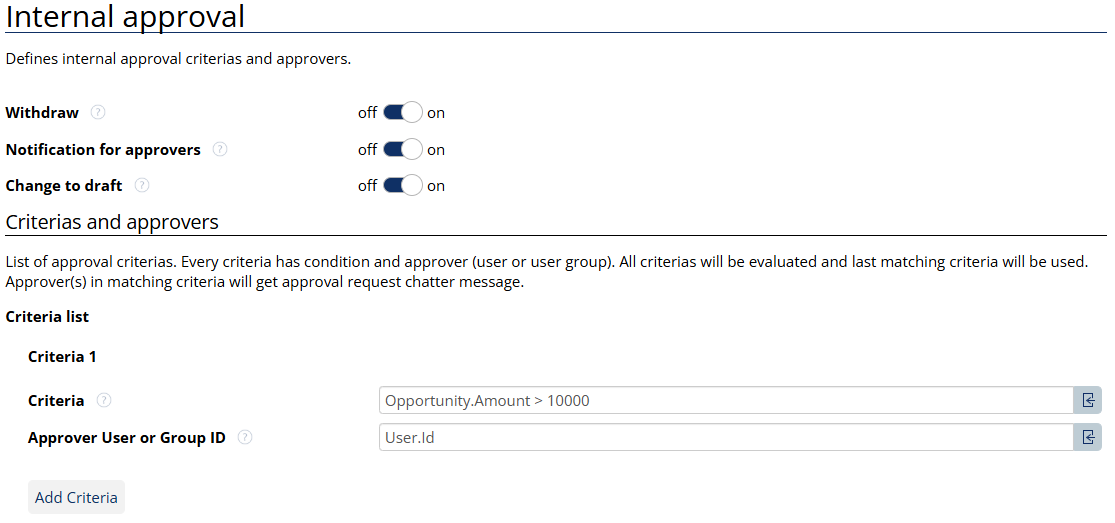This screenshot has width=1115, height=523.
Task: Focus the Criteria text field
Action: point(726,401)
